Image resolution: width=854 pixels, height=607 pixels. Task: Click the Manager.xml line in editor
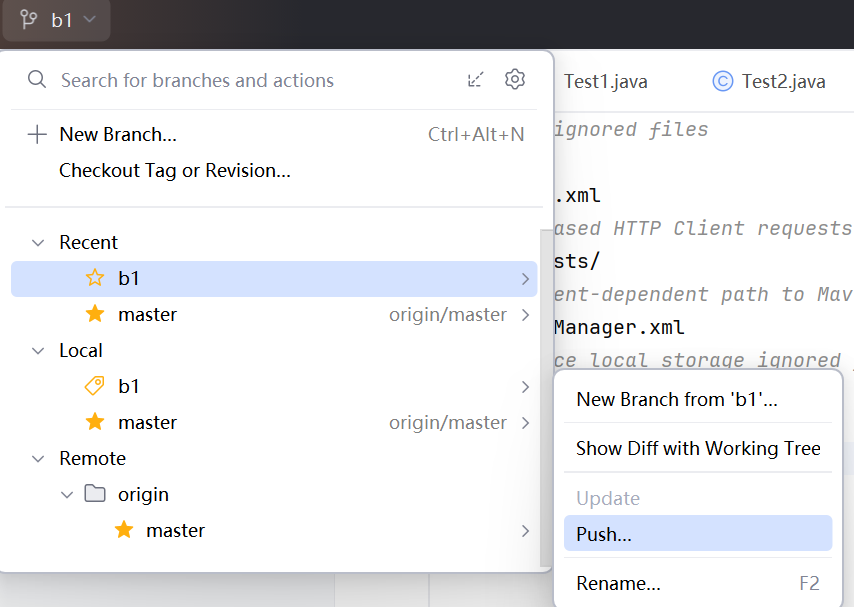[619, 327]
